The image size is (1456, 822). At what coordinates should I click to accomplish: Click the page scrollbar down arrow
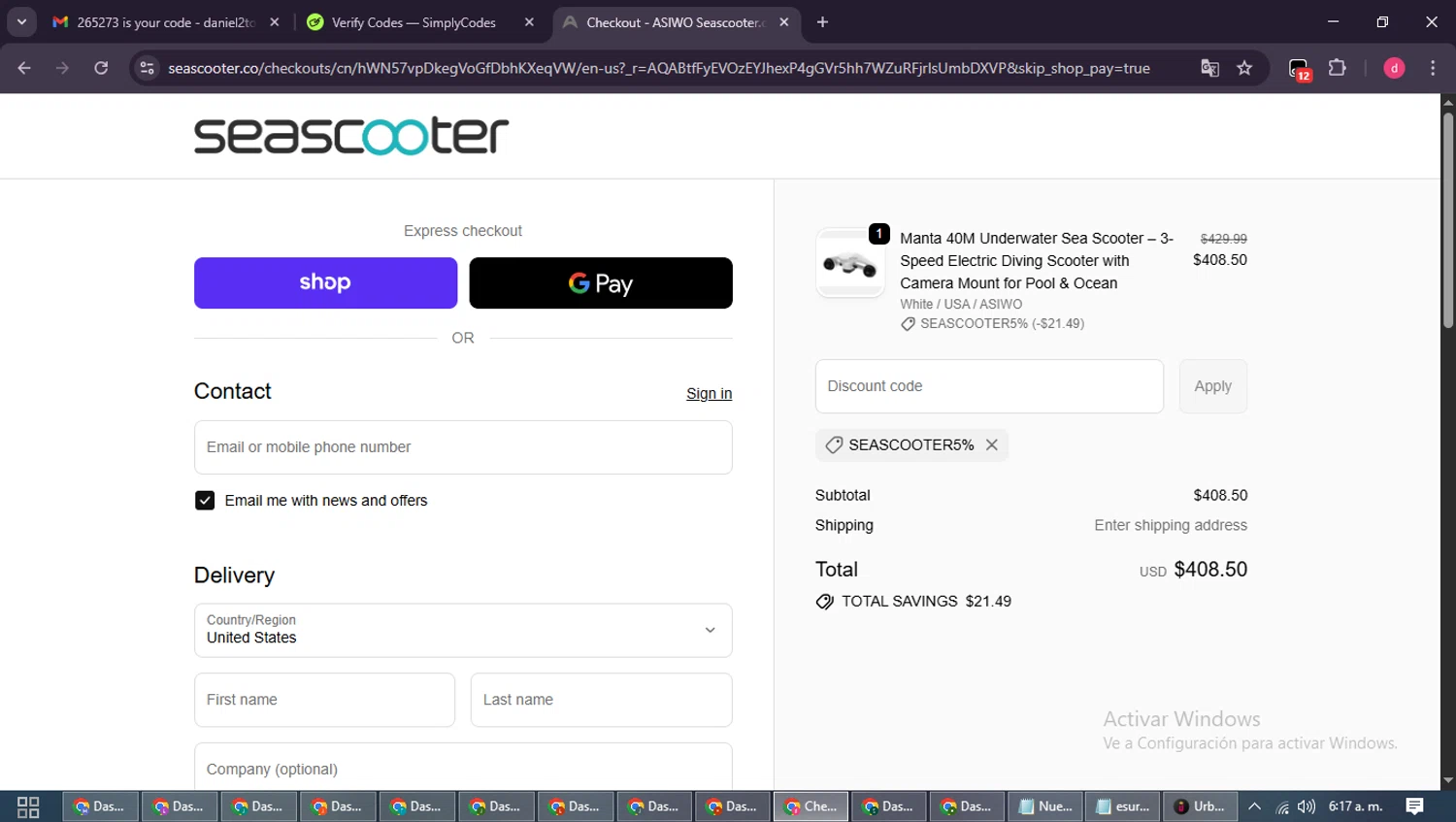tap(1448, 780)
